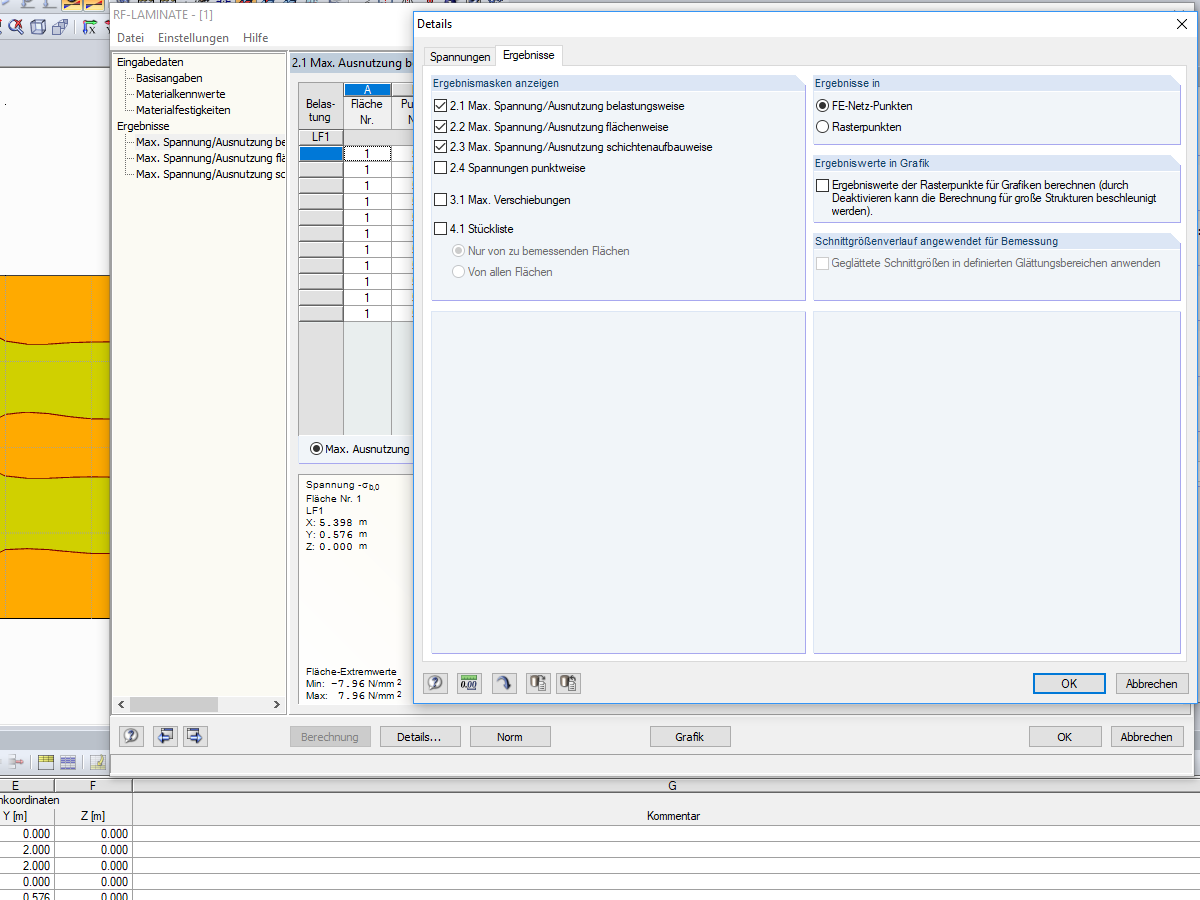Click Abbrechen in the RF-LAMINATE window
Viewport: 1200px width, 900px height.
point(1147,737)
